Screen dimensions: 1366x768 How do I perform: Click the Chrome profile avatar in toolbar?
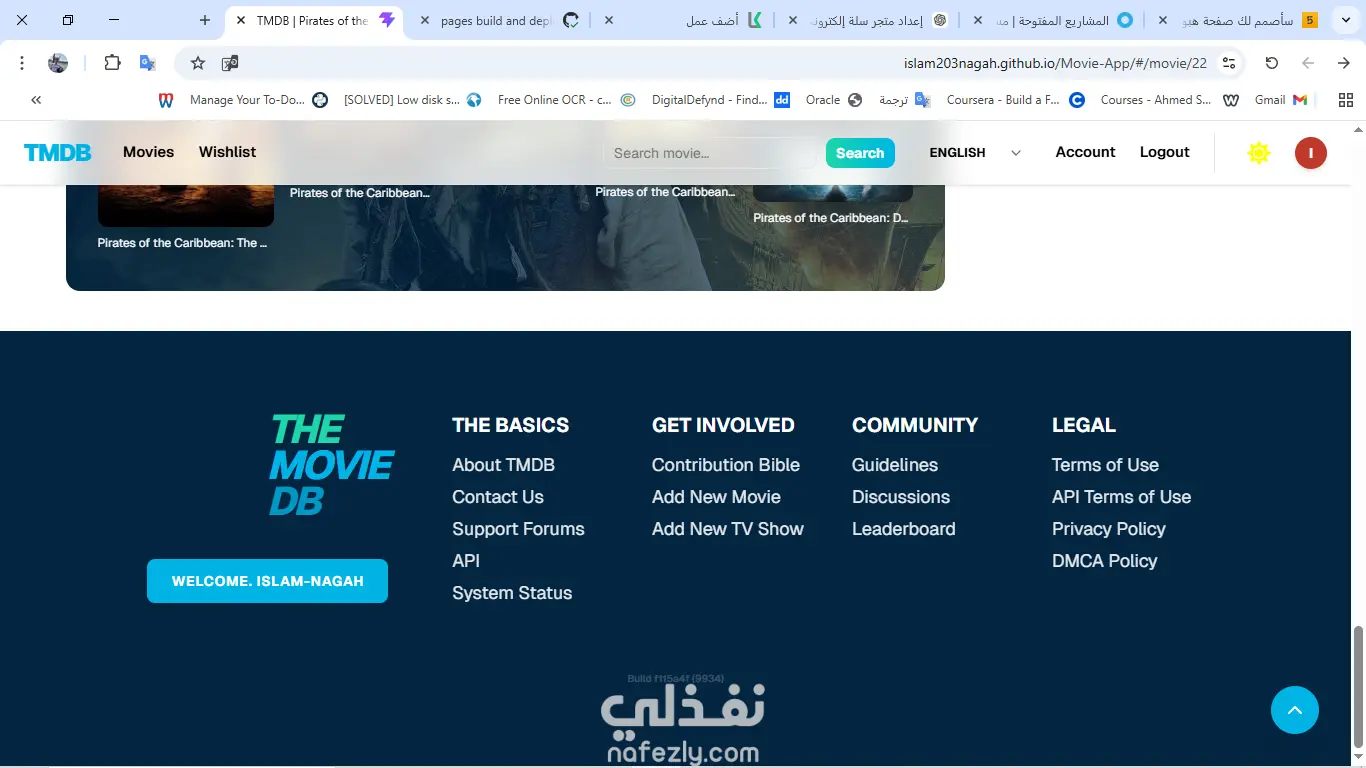[x=58, y=63]
